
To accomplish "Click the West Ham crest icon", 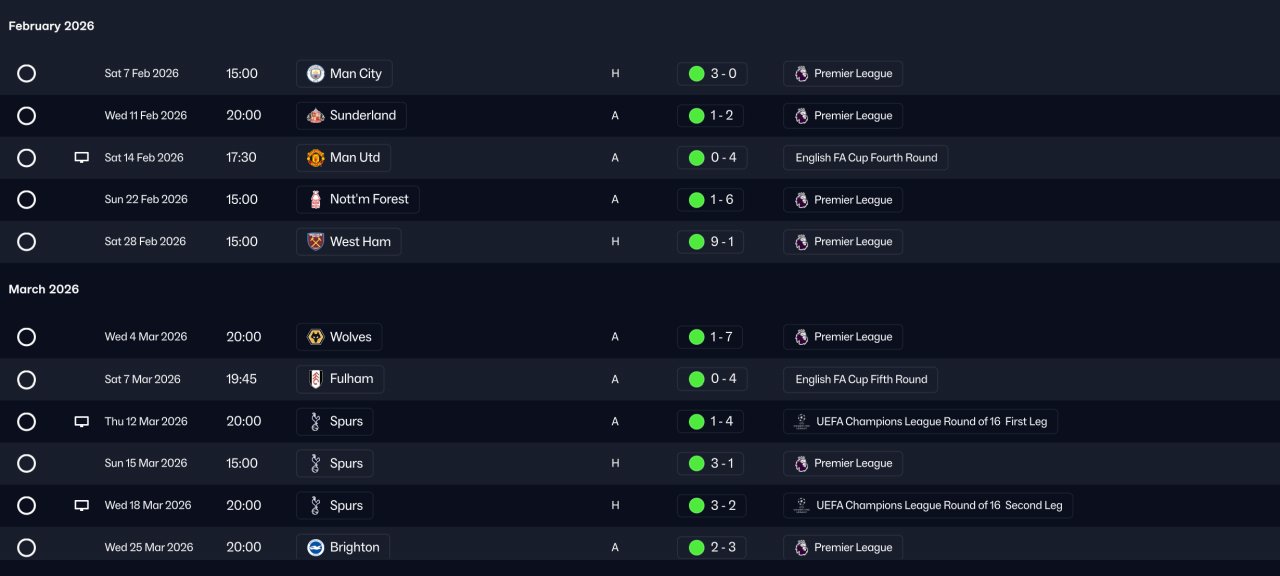I will pyautogui.click(x=315, y=242).
